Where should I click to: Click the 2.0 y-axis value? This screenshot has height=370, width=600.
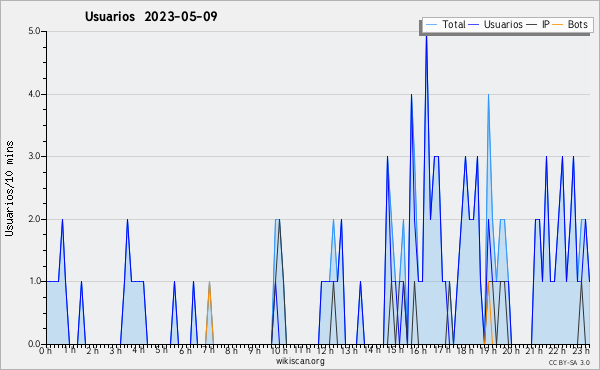click(34, 219)
